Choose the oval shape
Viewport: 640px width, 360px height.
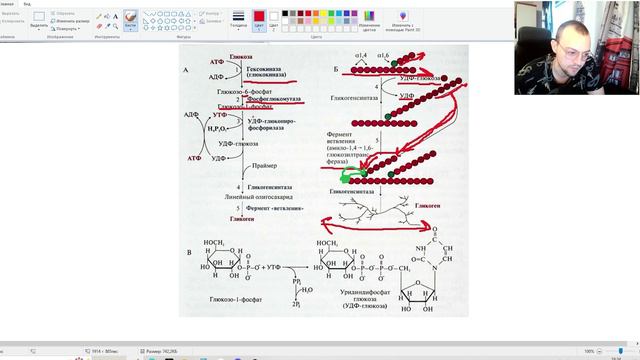coord(160,14)
